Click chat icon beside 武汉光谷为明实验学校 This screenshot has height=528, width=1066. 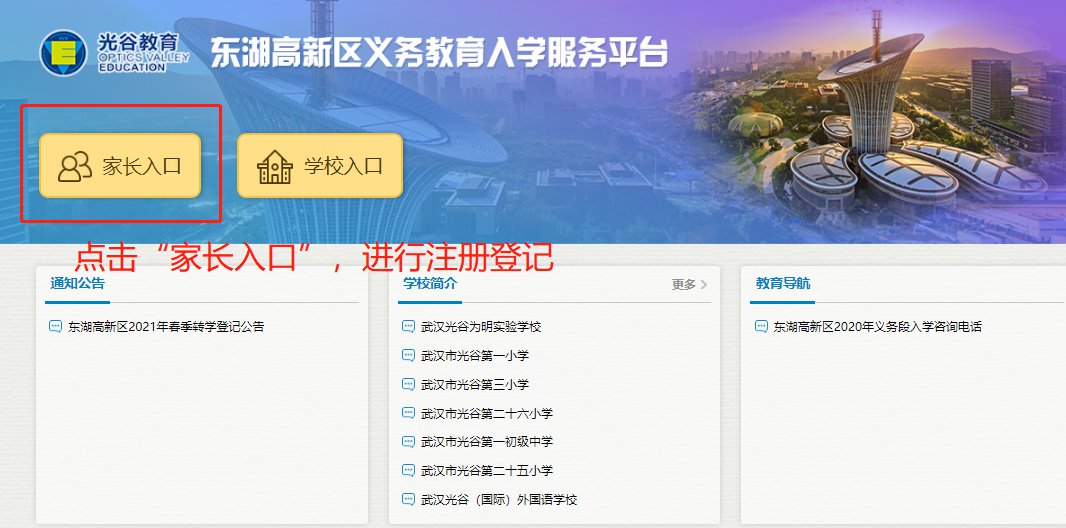408,326
